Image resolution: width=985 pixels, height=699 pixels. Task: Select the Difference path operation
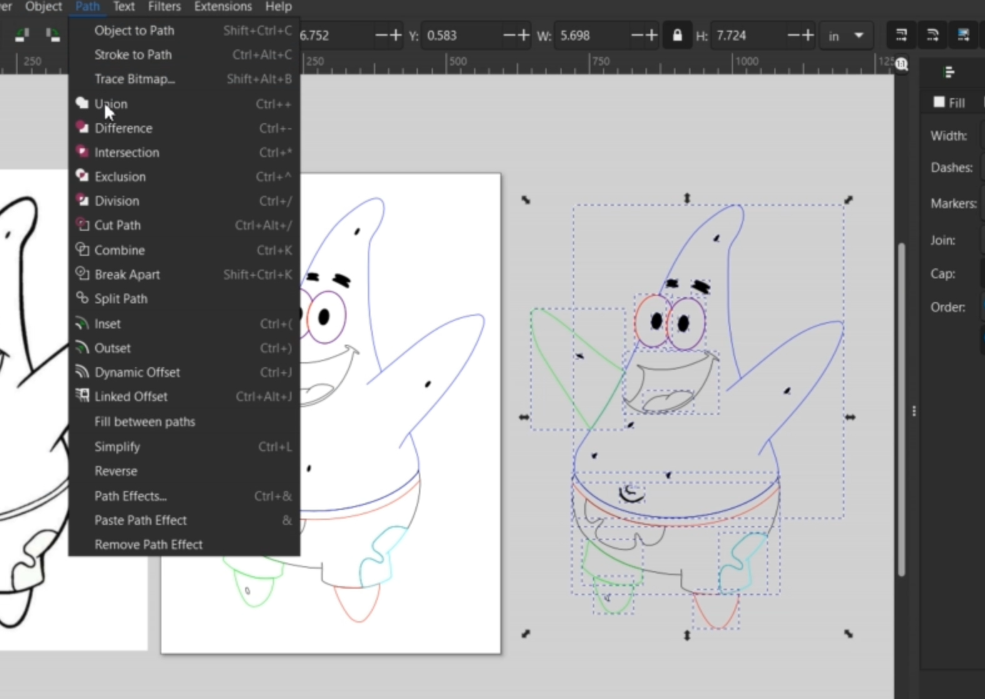[123, 128]
